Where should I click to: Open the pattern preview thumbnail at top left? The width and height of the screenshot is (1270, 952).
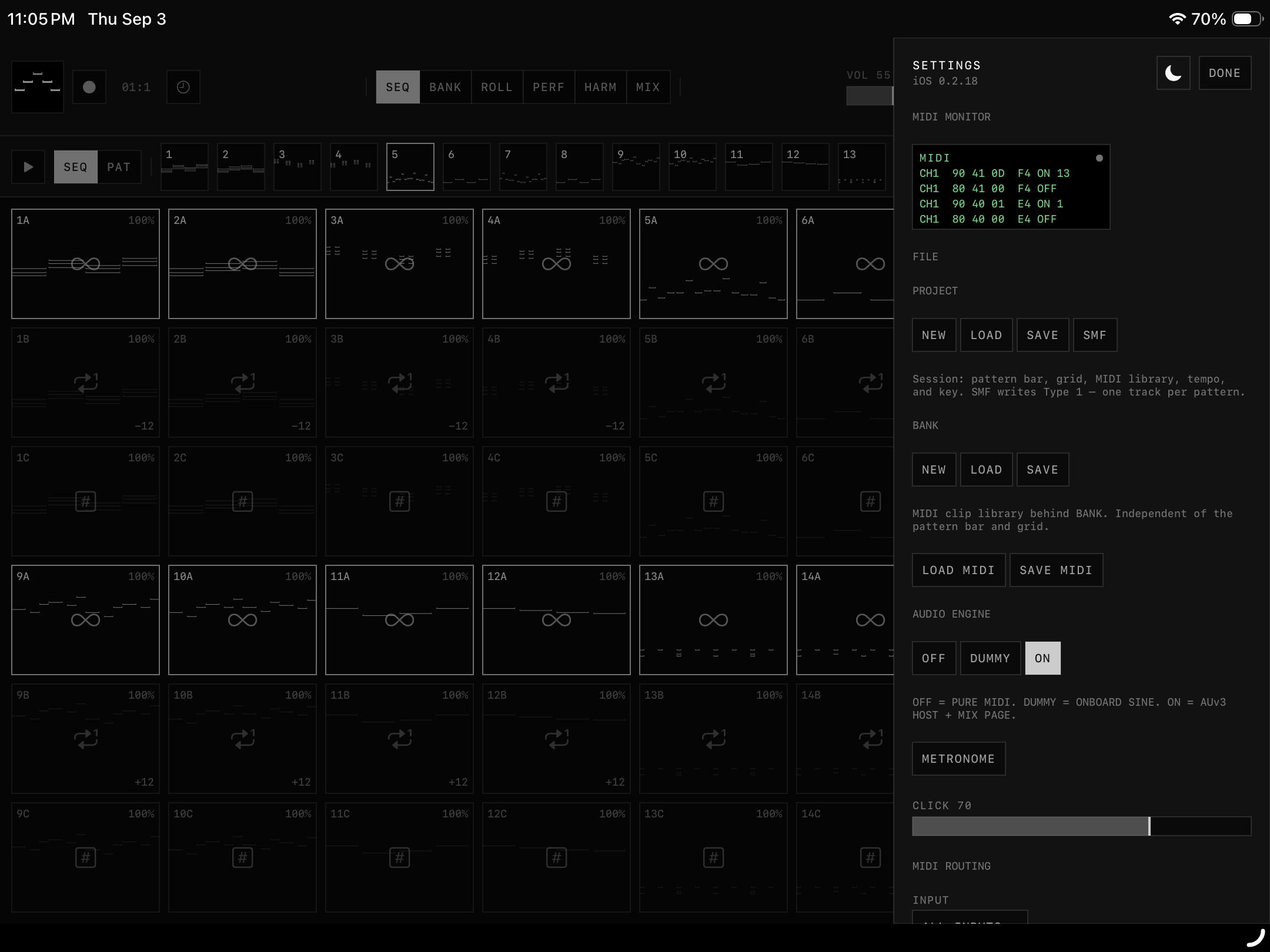click(x=38, y=87)
